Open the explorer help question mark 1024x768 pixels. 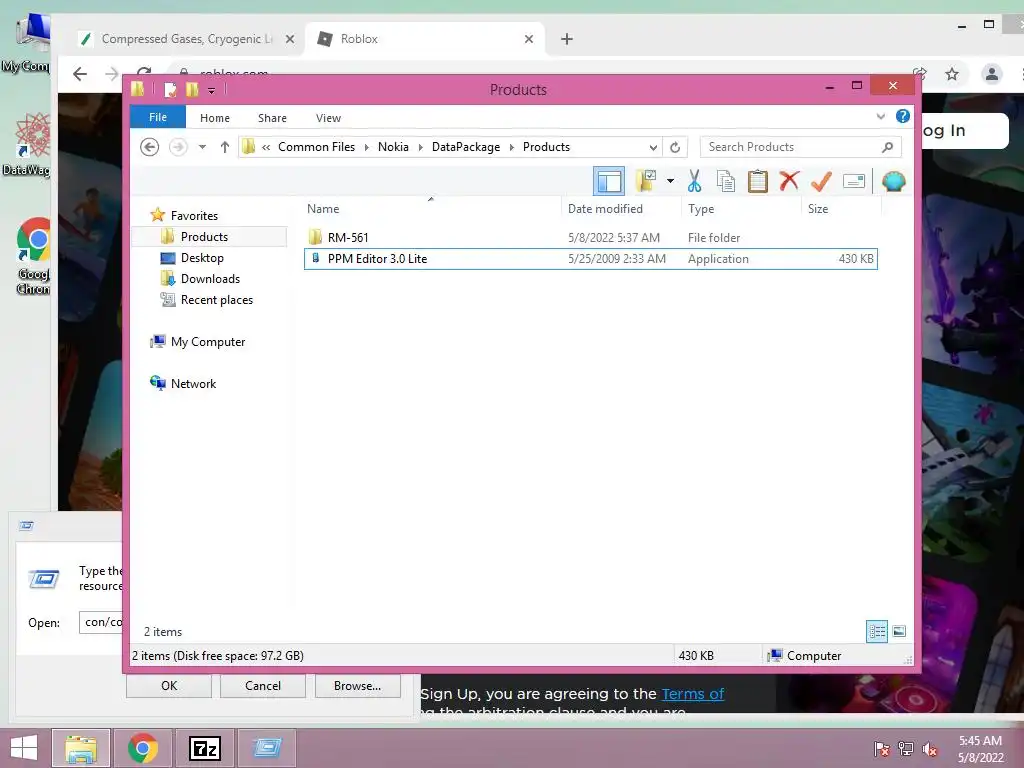pos(903,116)
